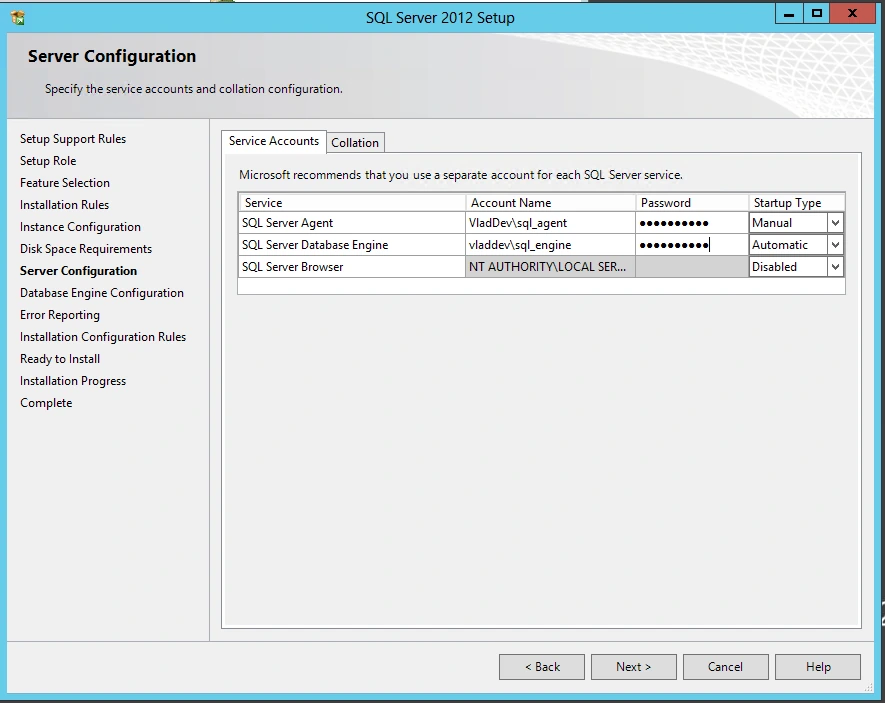Click Database Engine Configuration step
The width and height of the screenshot is (885, 703).
click(102, 293)
